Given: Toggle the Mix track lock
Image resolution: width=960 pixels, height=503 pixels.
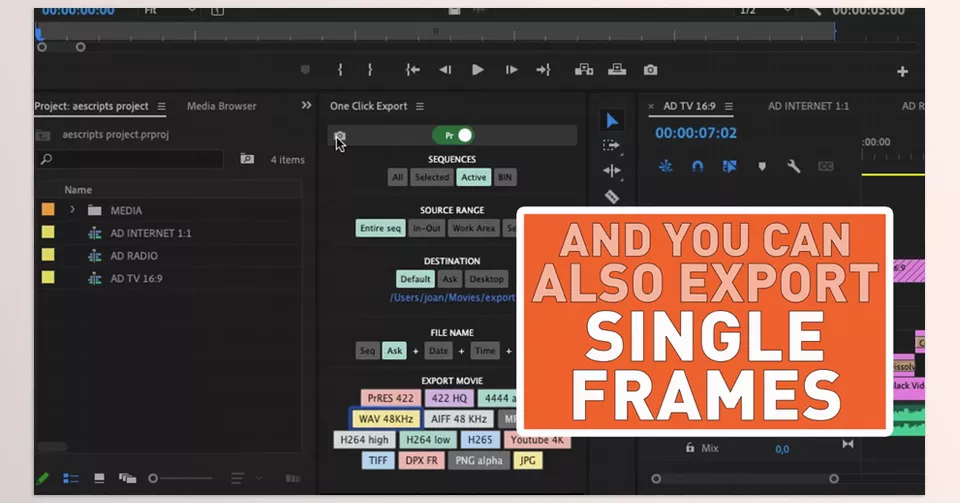Looking at the screenshot, I should 690,448.
